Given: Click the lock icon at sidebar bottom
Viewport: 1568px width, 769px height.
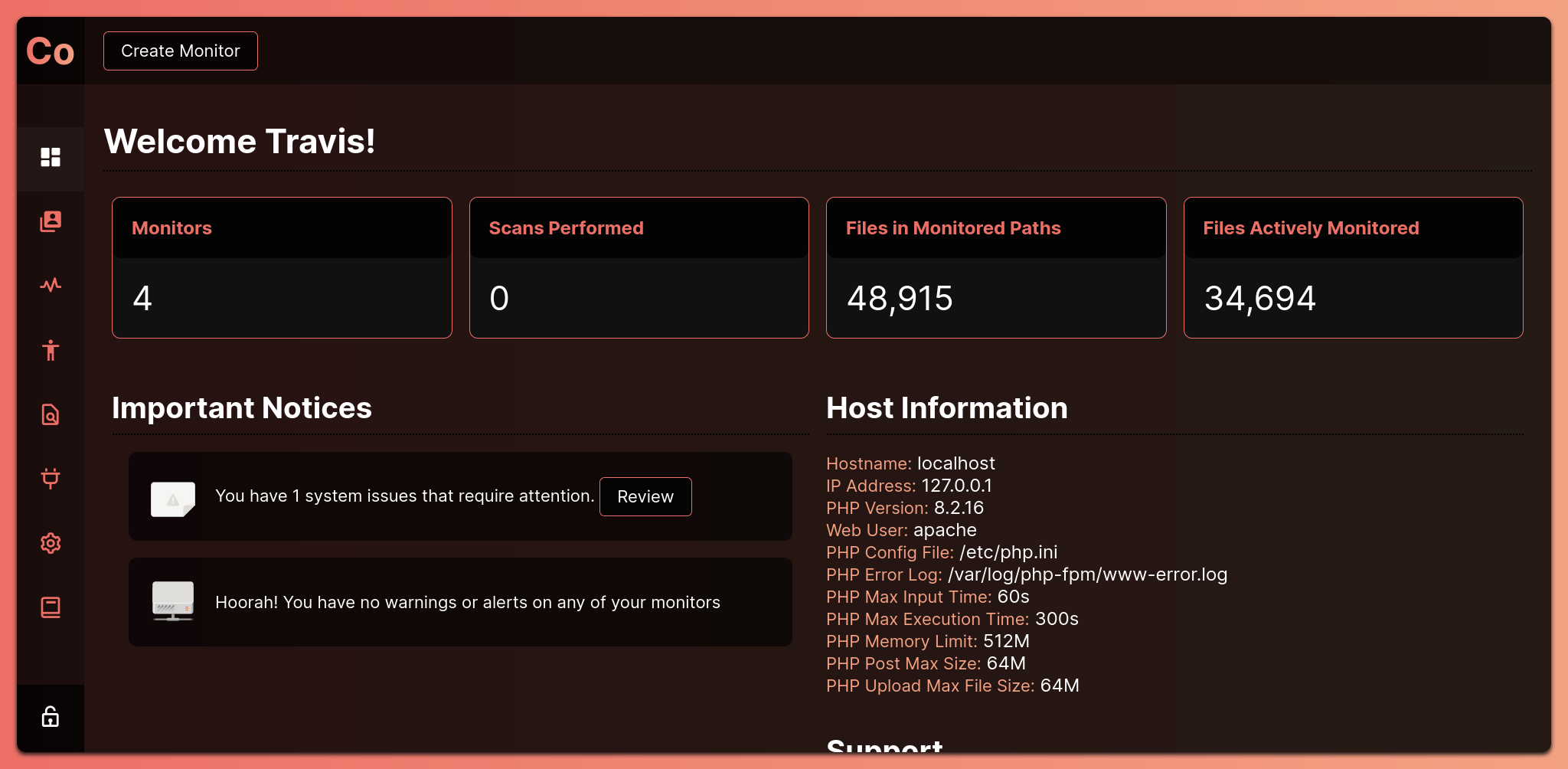Looking at the screenshot, I should pos(49,718).
